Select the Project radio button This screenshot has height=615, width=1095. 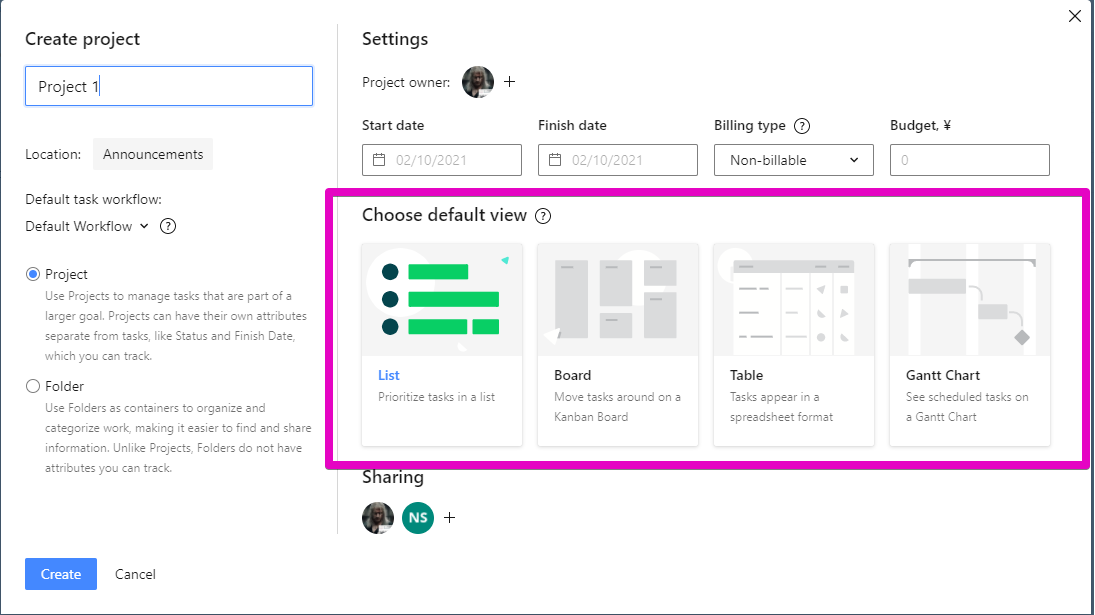[33, 274]
